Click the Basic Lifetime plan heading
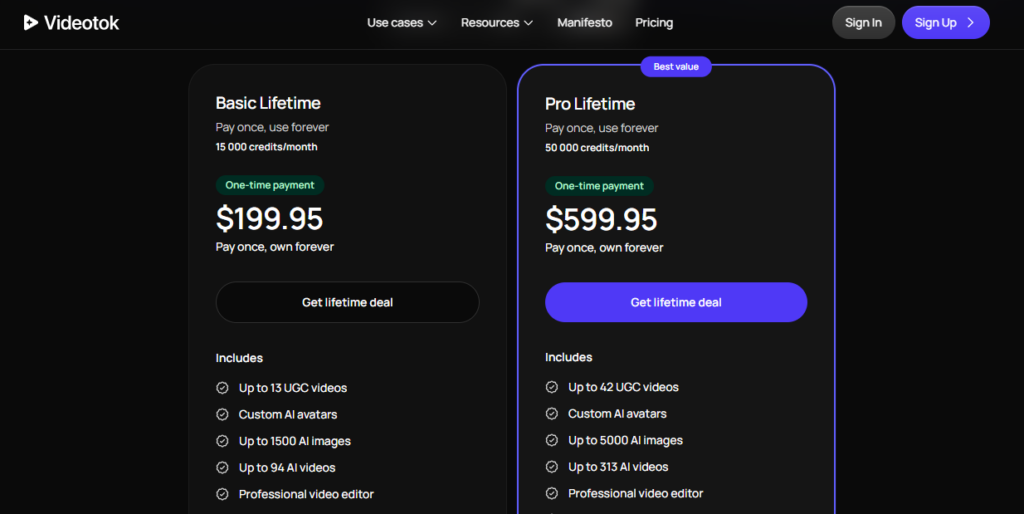This screenshot has height=514, width=1024. (268, 103)
